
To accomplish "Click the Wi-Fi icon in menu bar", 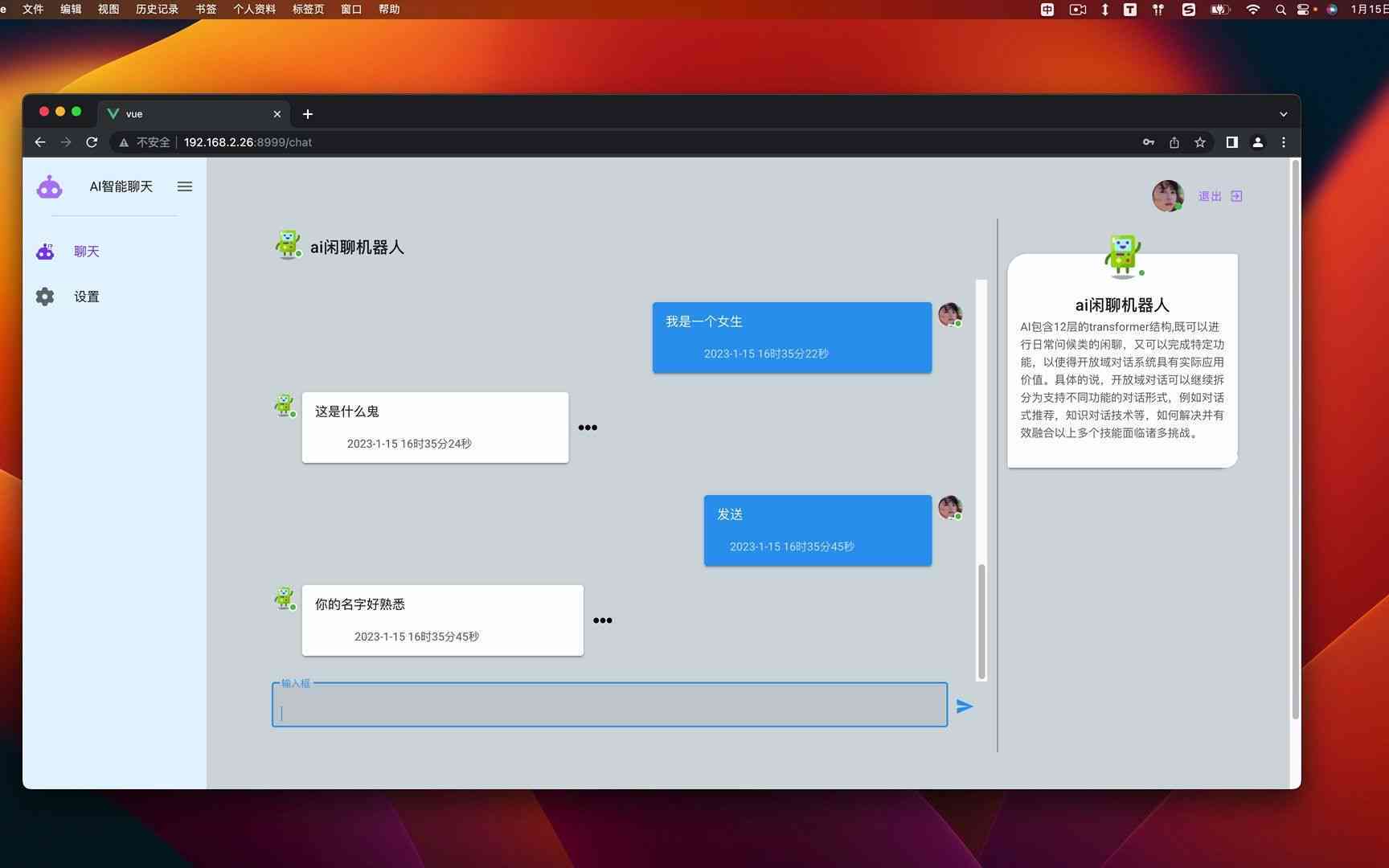I will pyautogui.click(x=1252, y=9).
